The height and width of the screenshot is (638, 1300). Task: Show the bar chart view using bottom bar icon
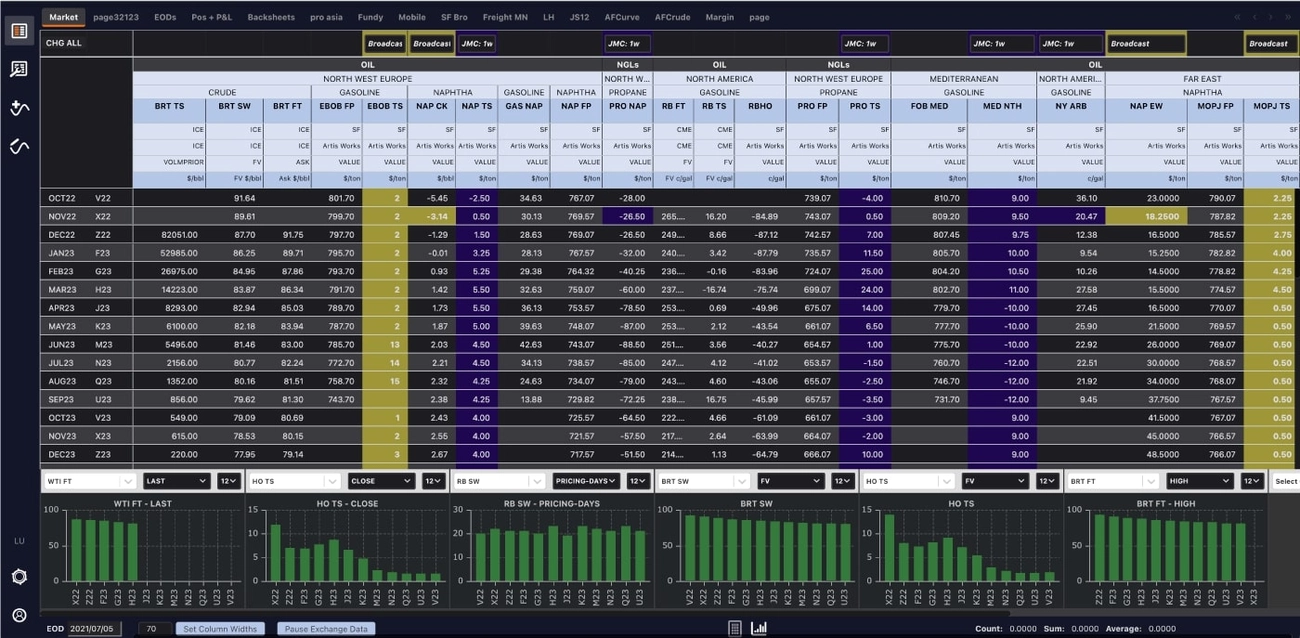[759, 628]
